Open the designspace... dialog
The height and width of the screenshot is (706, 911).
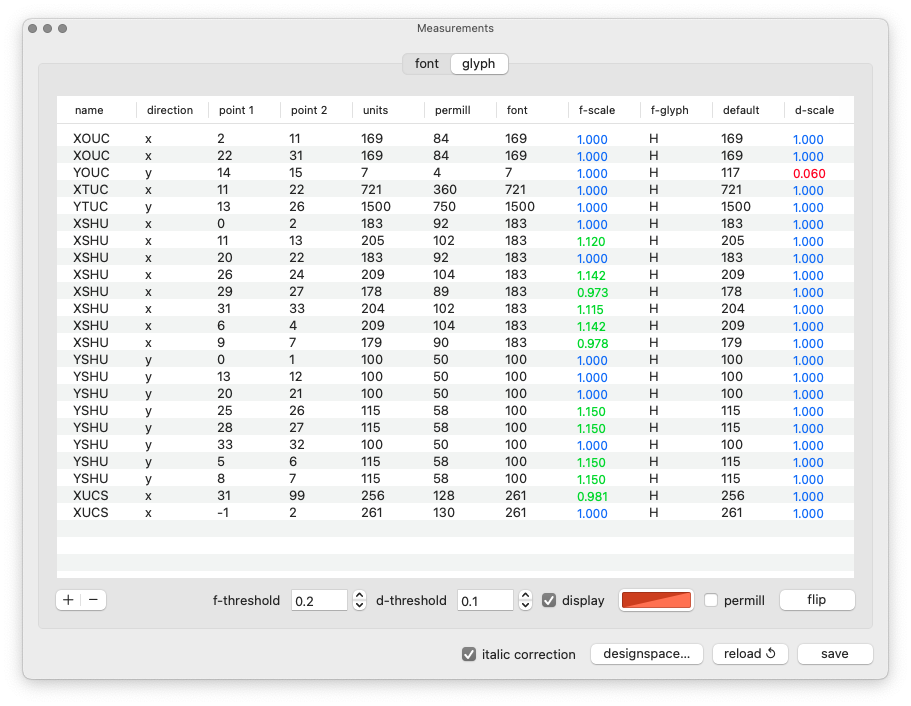point(646,654)
